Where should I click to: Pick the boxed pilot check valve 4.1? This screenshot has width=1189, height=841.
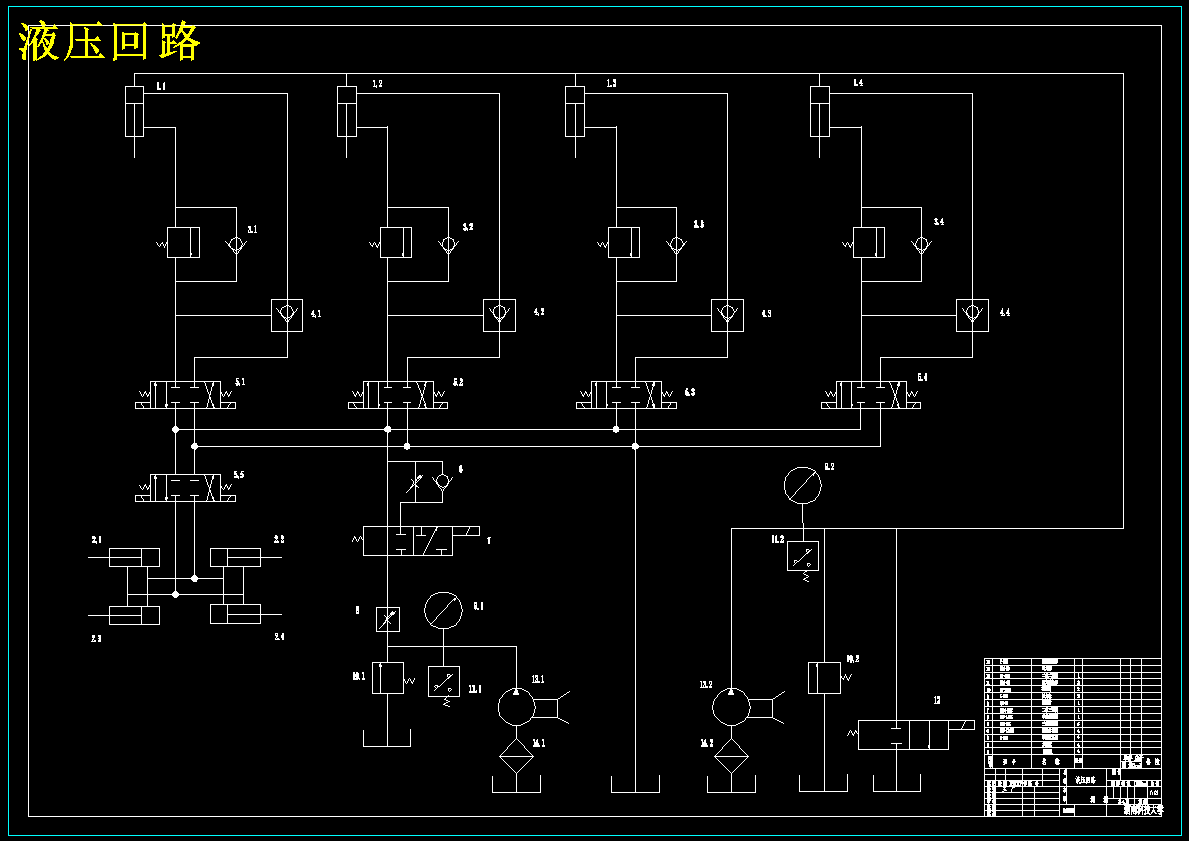287,315
